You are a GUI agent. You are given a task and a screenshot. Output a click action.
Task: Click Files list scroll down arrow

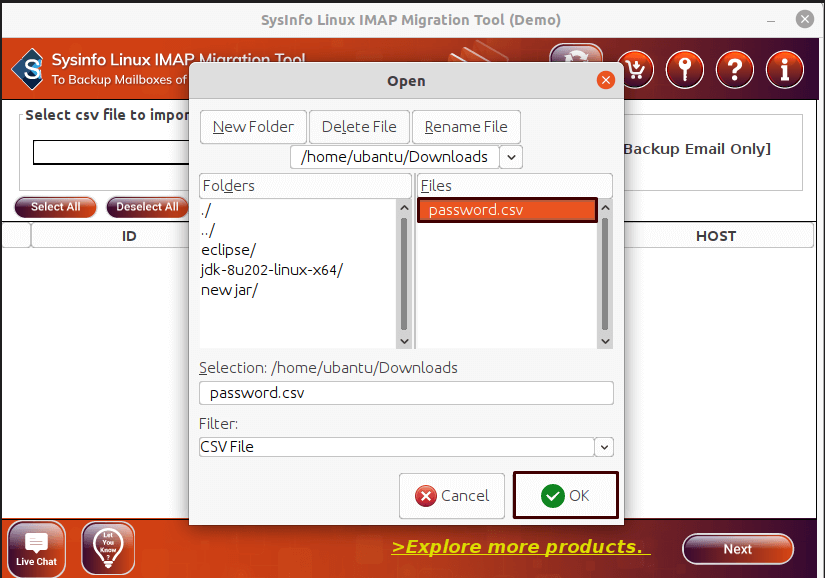(605, 341)
